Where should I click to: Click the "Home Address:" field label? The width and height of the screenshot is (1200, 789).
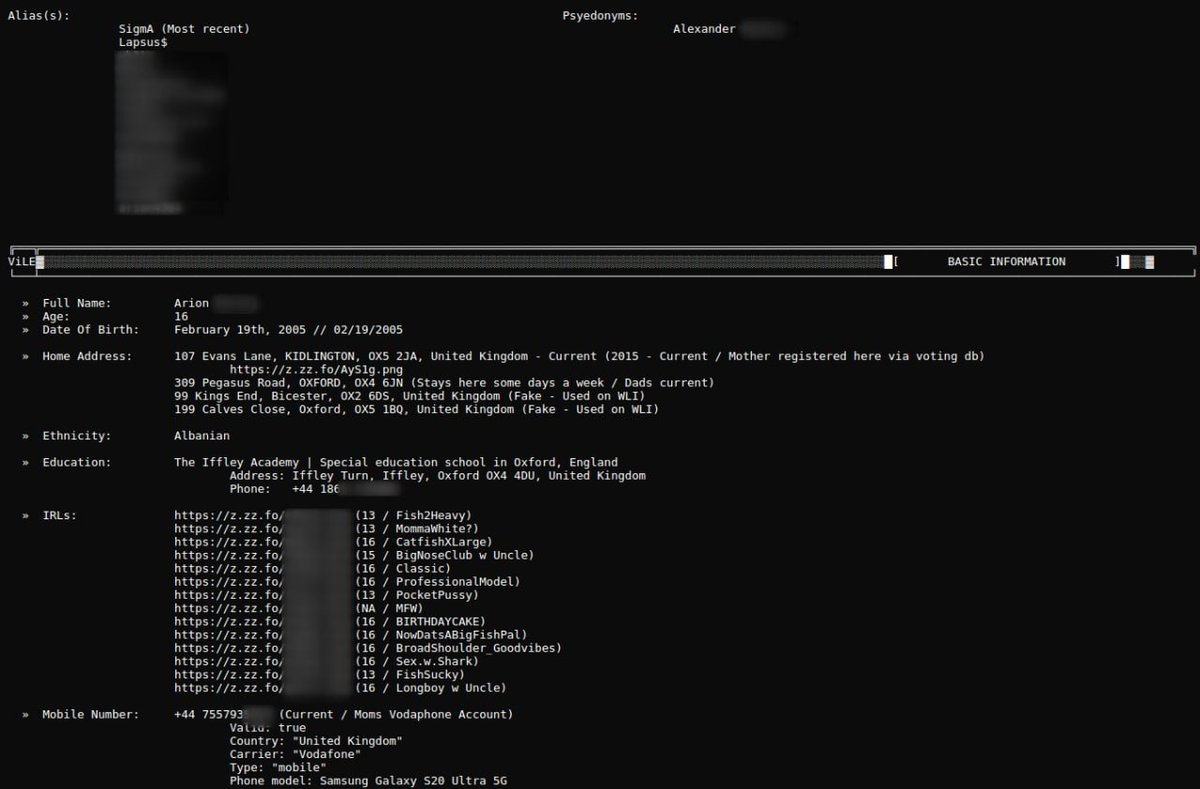(x=87, y=356)
